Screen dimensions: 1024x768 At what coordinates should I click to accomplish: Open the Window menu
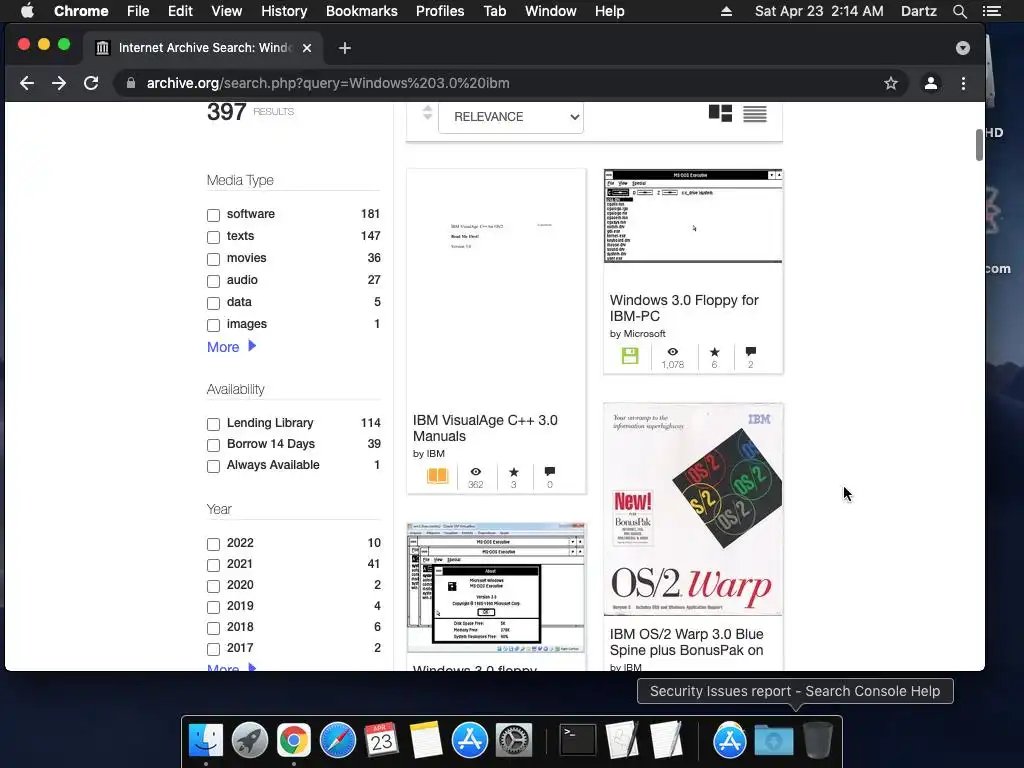[x=551, y=11]
